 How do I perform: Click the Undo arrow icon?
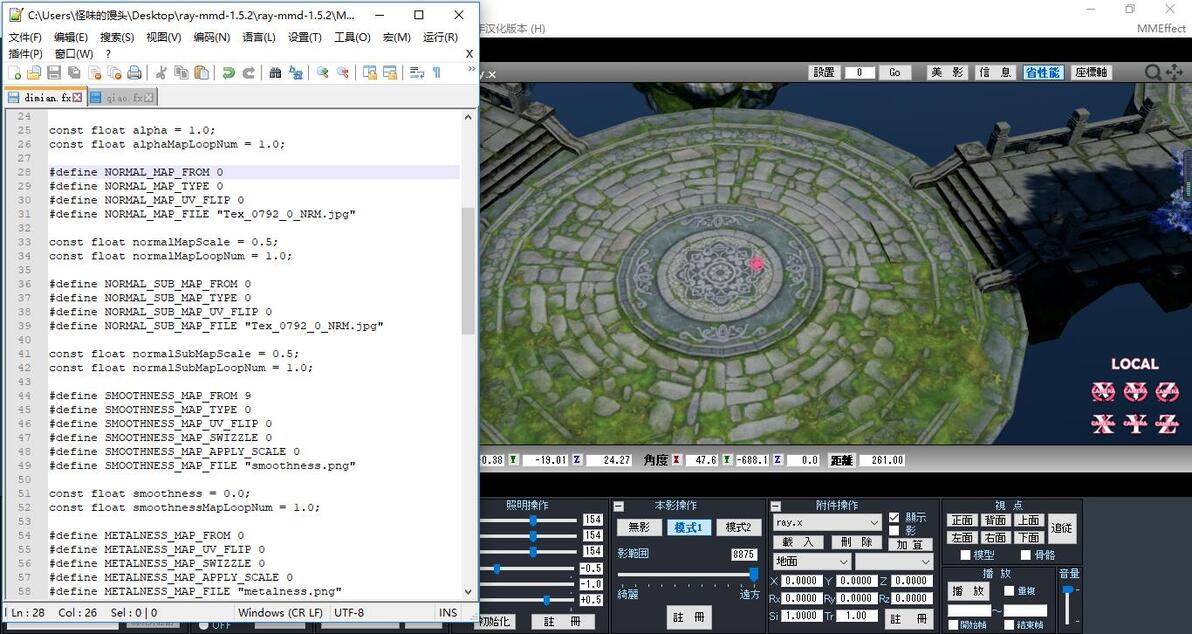228,73
